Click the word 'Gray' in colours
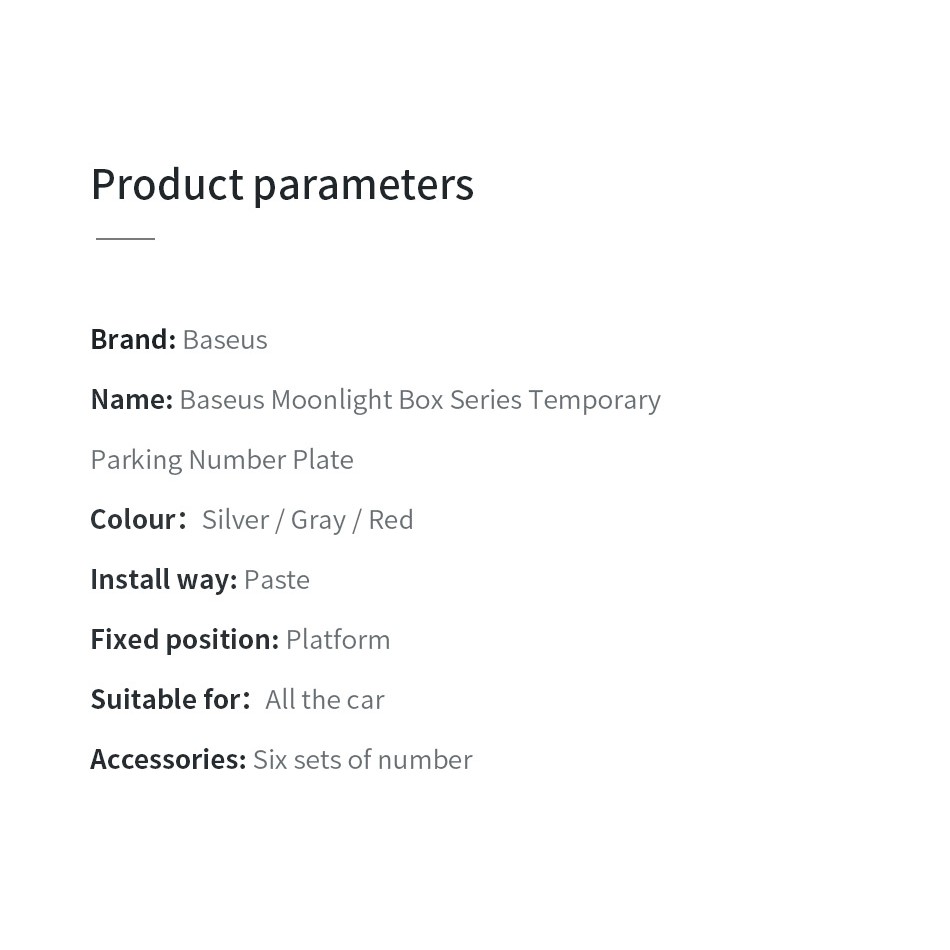The height and width of the screenshot is (950, 950). 318,519
